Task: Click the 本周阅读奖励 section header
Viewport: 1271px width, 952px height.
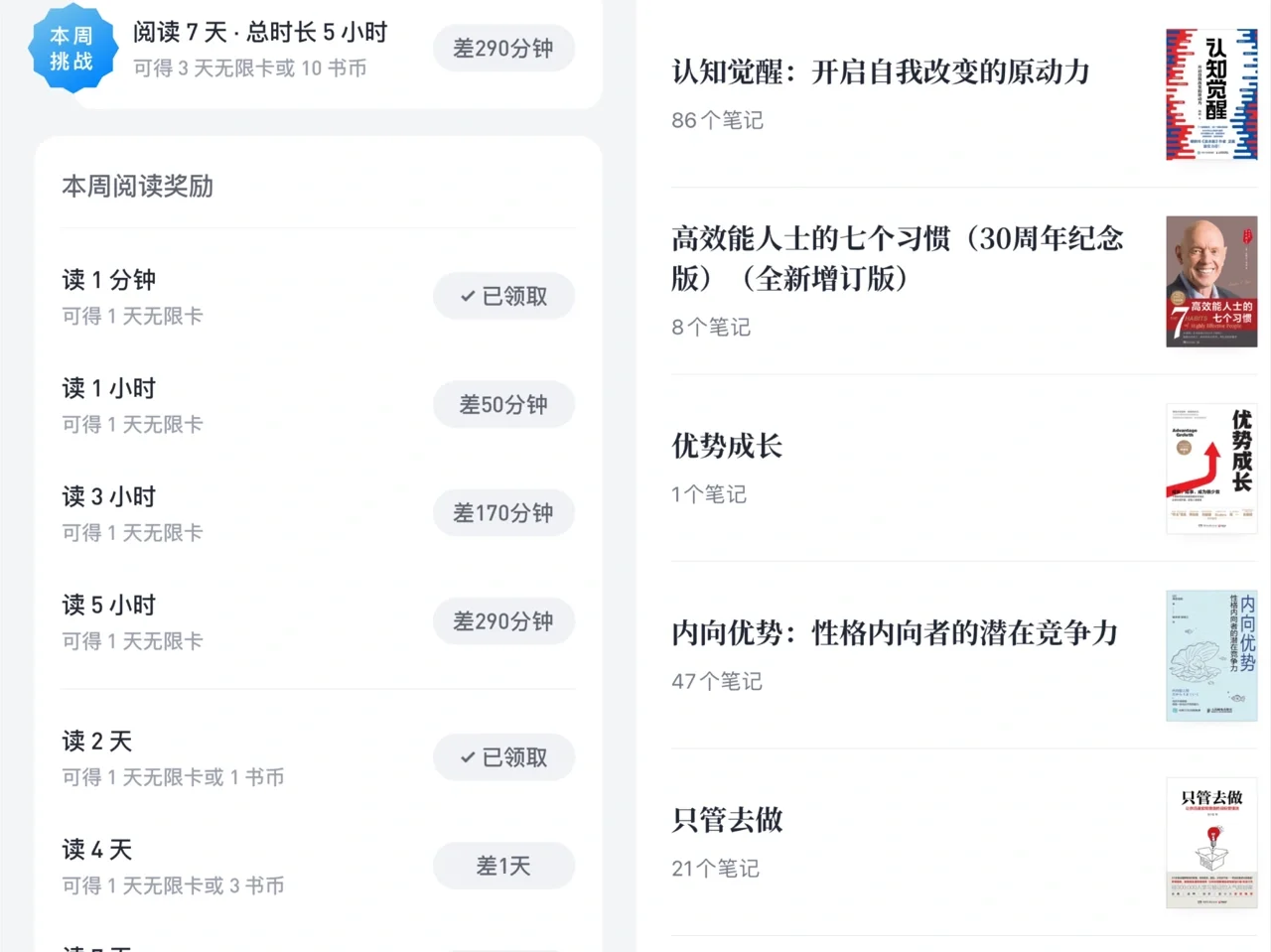Action: (x=137, y=187)
